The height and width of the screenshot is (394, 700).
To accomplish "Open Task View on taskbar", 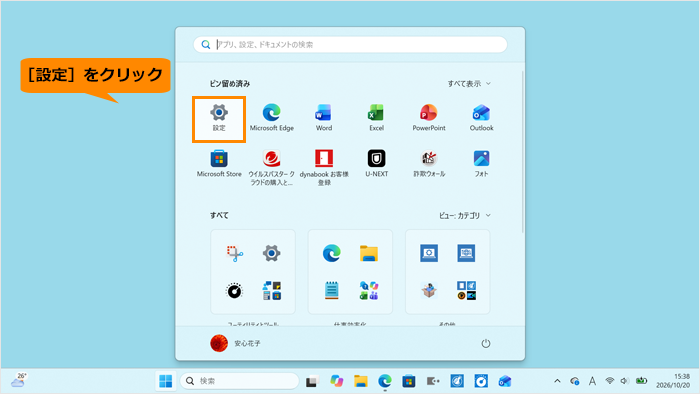I will pyautogui.click(x=312, y=382).
